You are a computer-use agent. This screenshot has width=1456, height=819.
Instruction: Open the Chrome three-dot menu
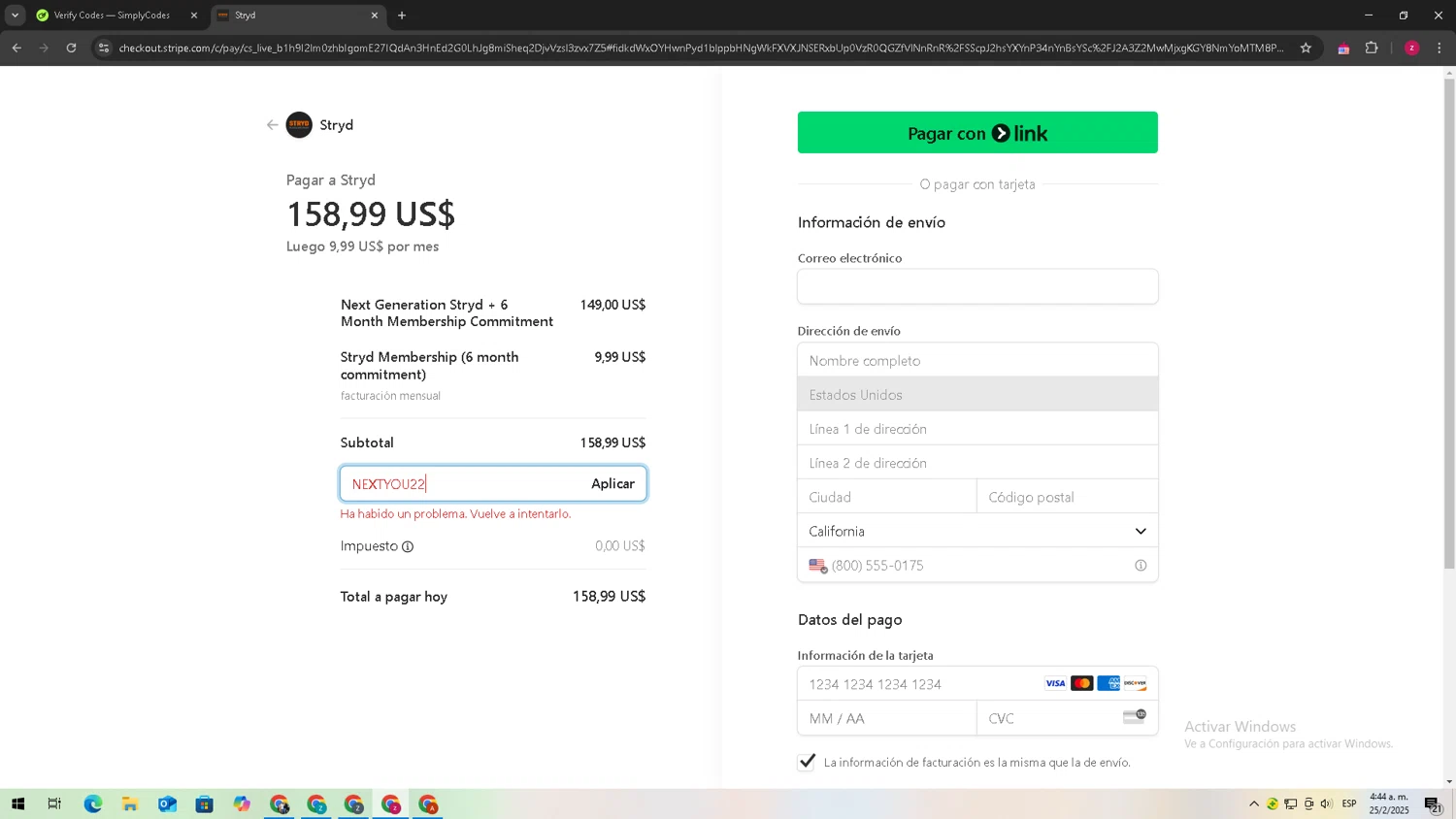pyautogui.click(x=1439, y=48)
